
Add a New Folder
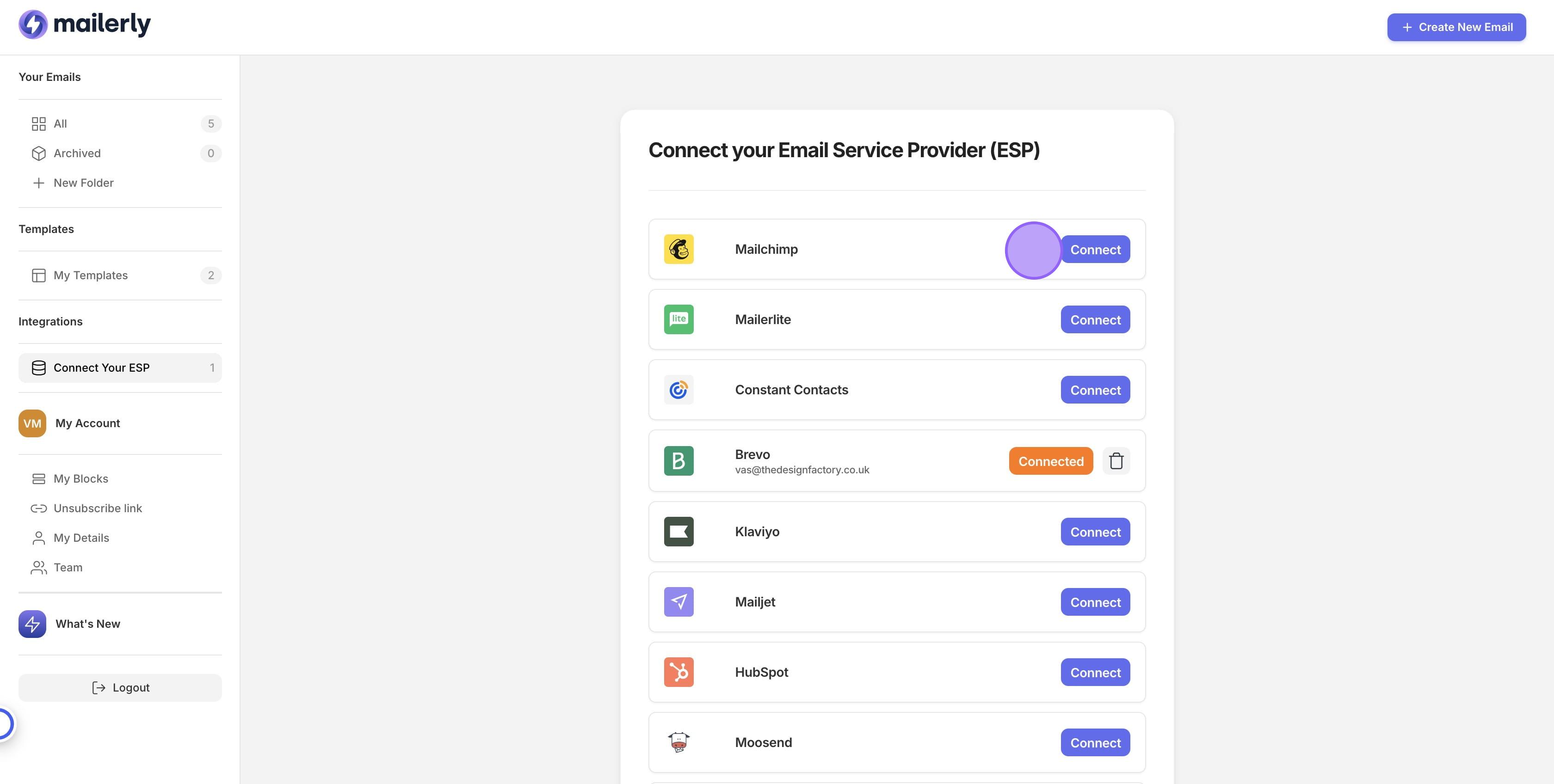[83, 183]
